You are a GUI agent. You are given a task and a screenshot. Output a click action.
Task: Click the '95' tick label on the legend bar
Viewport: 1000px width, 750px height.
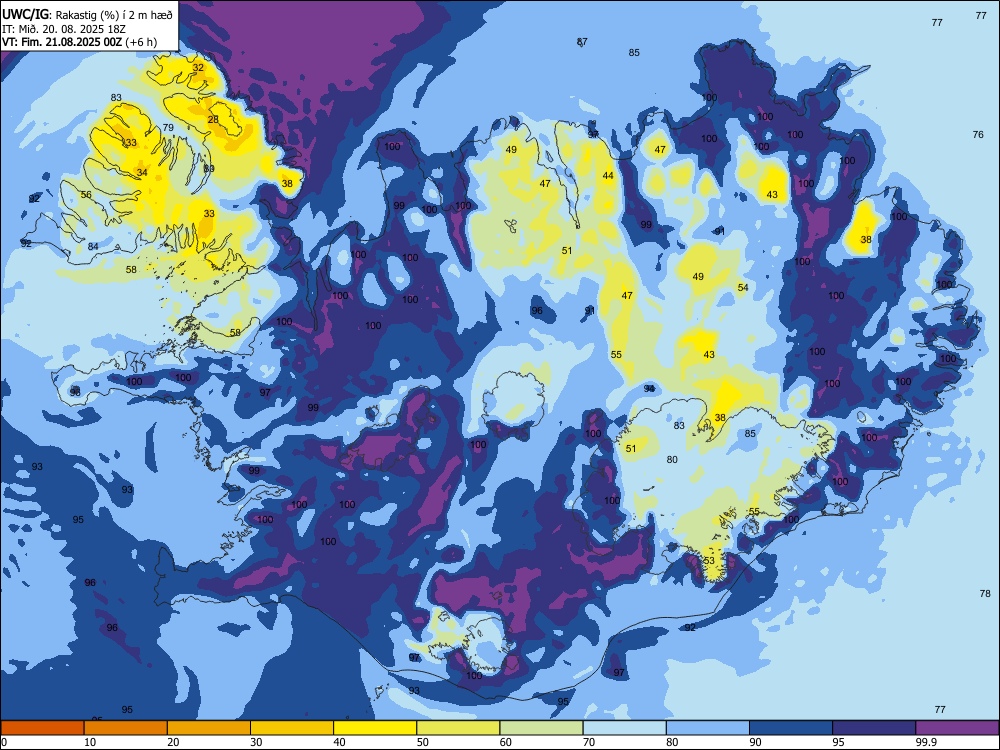pyautogui.click(x=838, y=742)
